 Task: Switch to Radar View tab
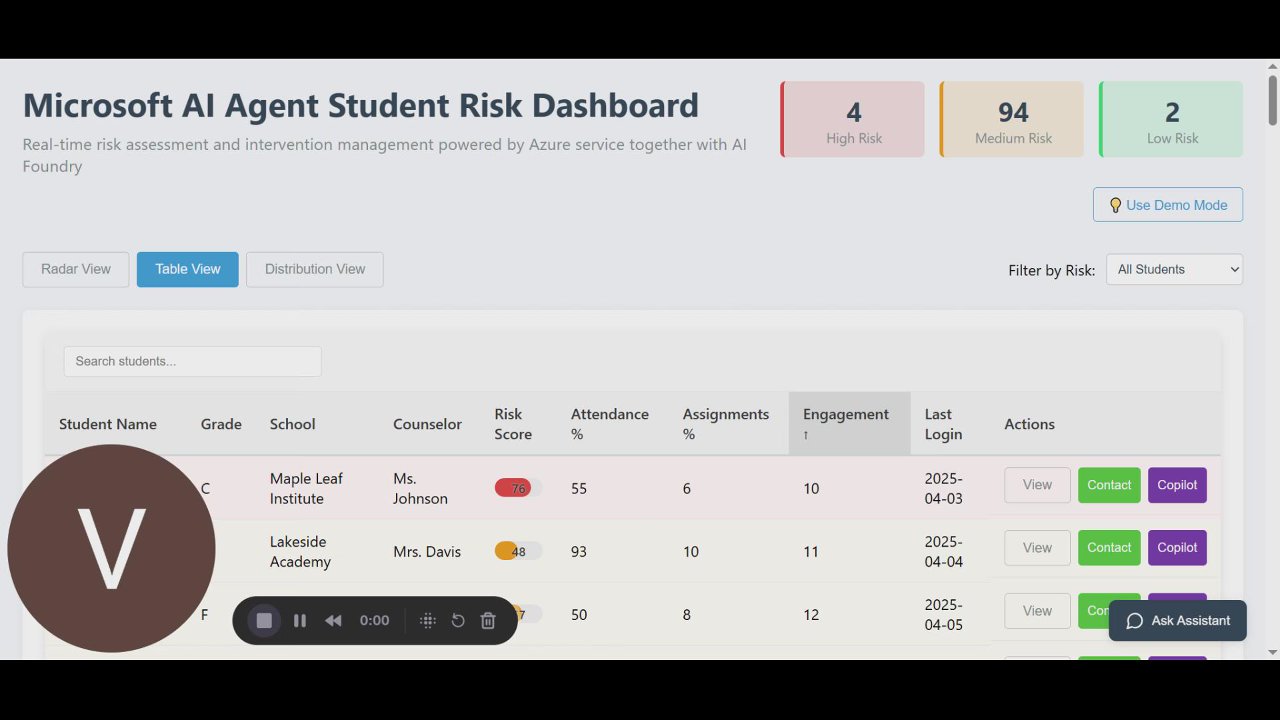76,269
